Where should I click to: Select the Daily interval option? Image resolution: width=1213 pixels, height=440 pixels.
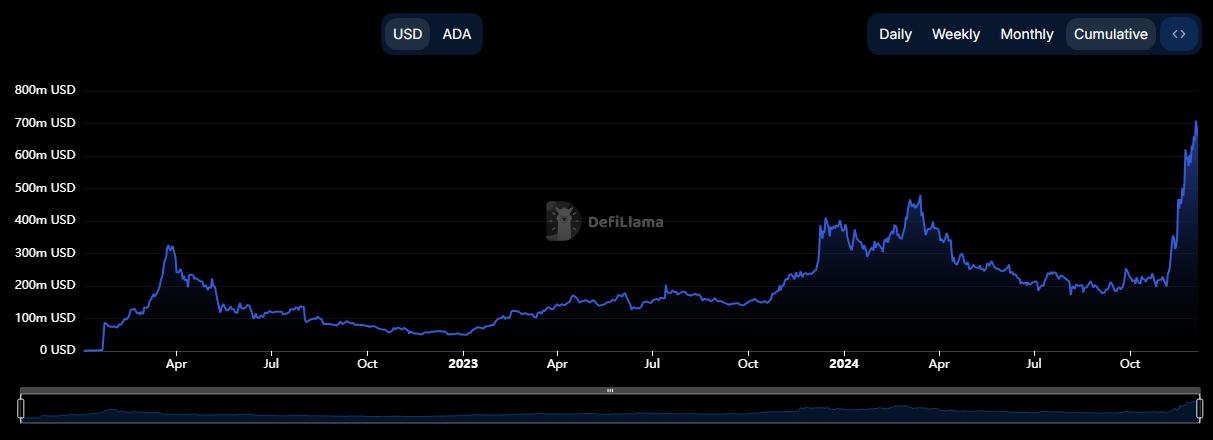pyautogui.click(x=895, y=34)
